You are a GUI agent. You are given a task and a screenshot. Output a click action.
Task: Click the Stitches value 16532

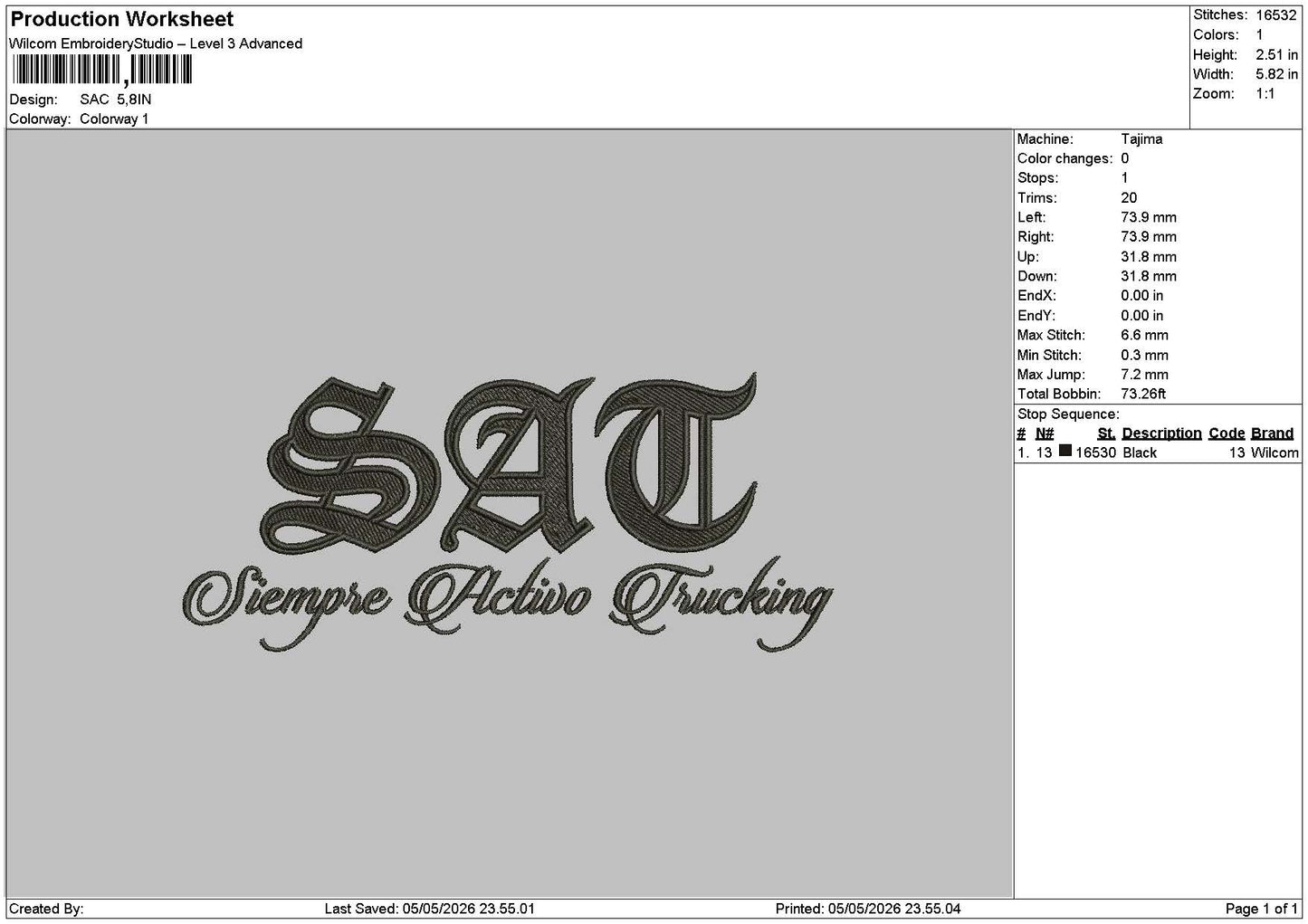coord(1276,14)
